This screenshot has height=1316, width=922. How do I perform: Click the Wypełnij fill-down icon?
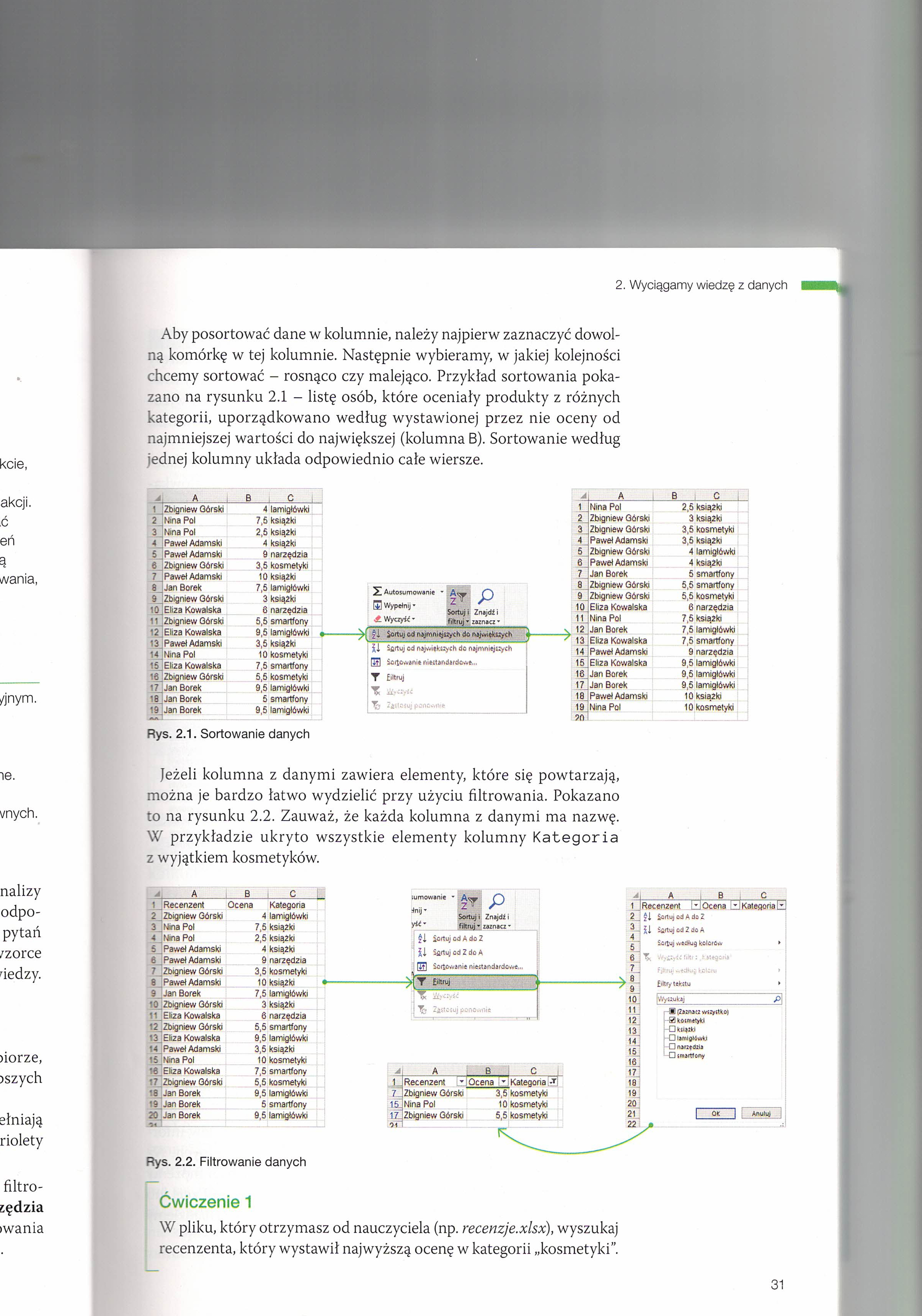pyautogui.click(x=377, y=605)
